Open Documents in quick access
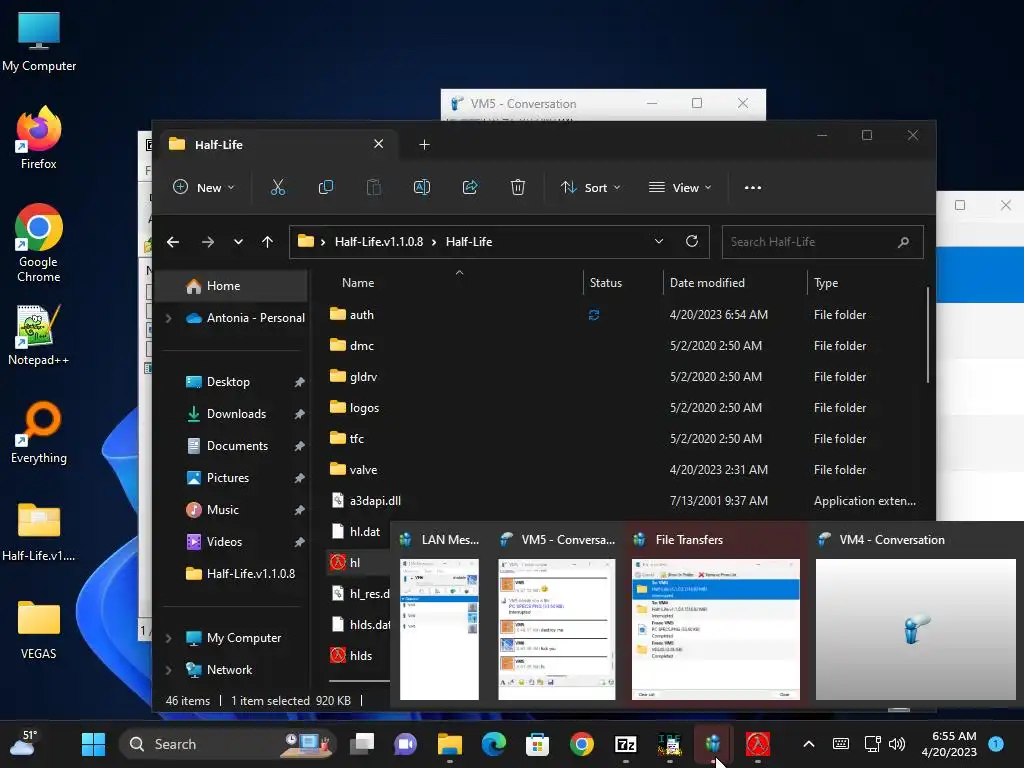 point(237,446)
